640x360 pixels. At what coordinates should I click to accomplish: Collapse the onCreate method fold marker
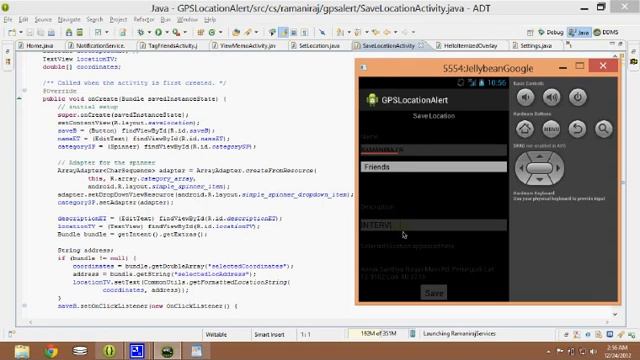[24, 91]
